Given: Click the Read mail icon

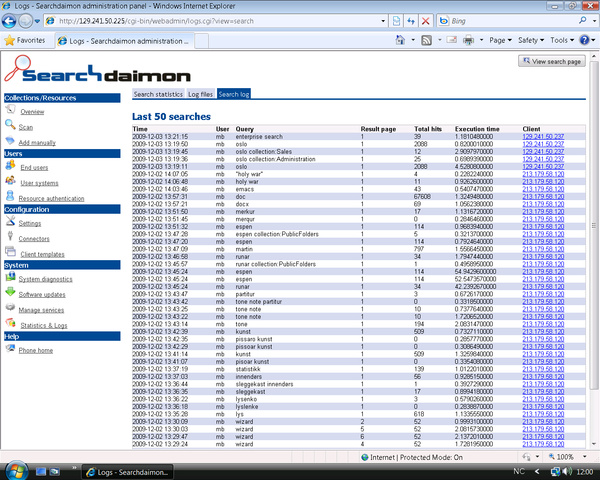Looking at the screenshot, I should click(x=452, y=40).
